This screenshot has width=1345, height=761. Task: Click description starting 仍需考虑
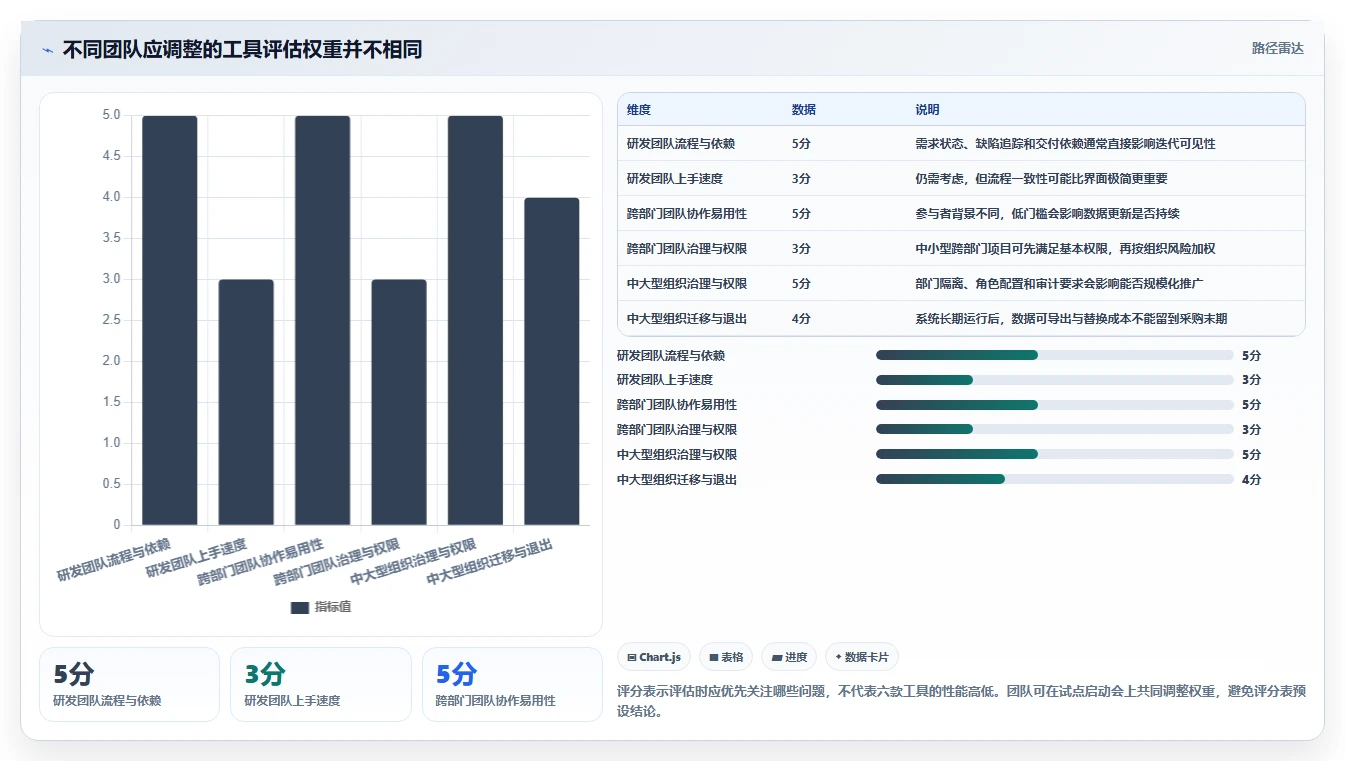(x=1041, y=179)
